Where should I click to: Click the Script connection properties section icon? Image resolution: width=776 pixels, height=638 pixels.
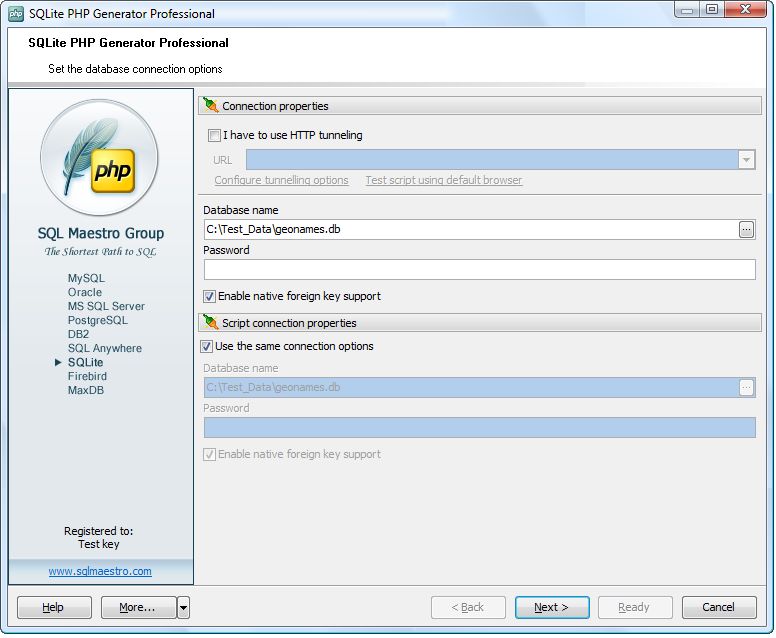(211, 322)
